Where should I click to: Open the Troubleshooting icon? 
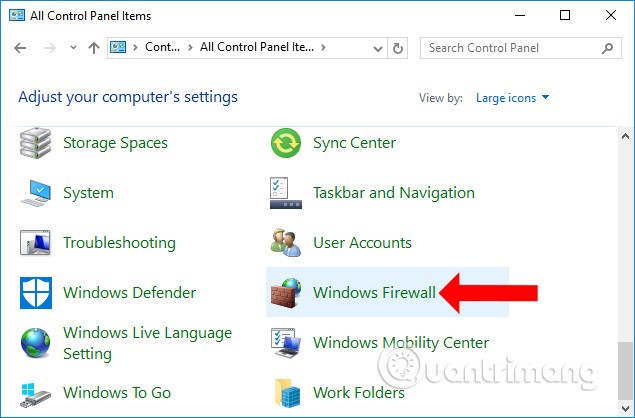(x=37, y=243)
